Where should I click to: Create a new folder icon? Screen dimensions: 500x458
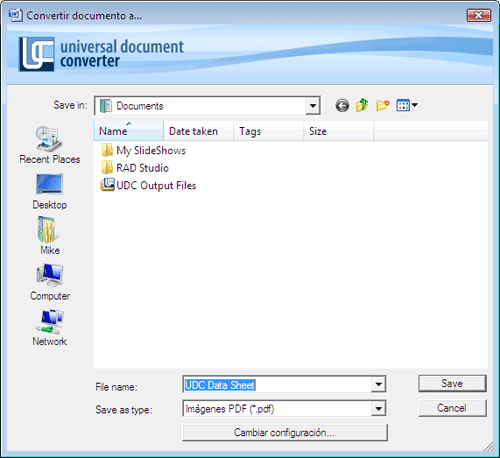click(x=383, y=105)
